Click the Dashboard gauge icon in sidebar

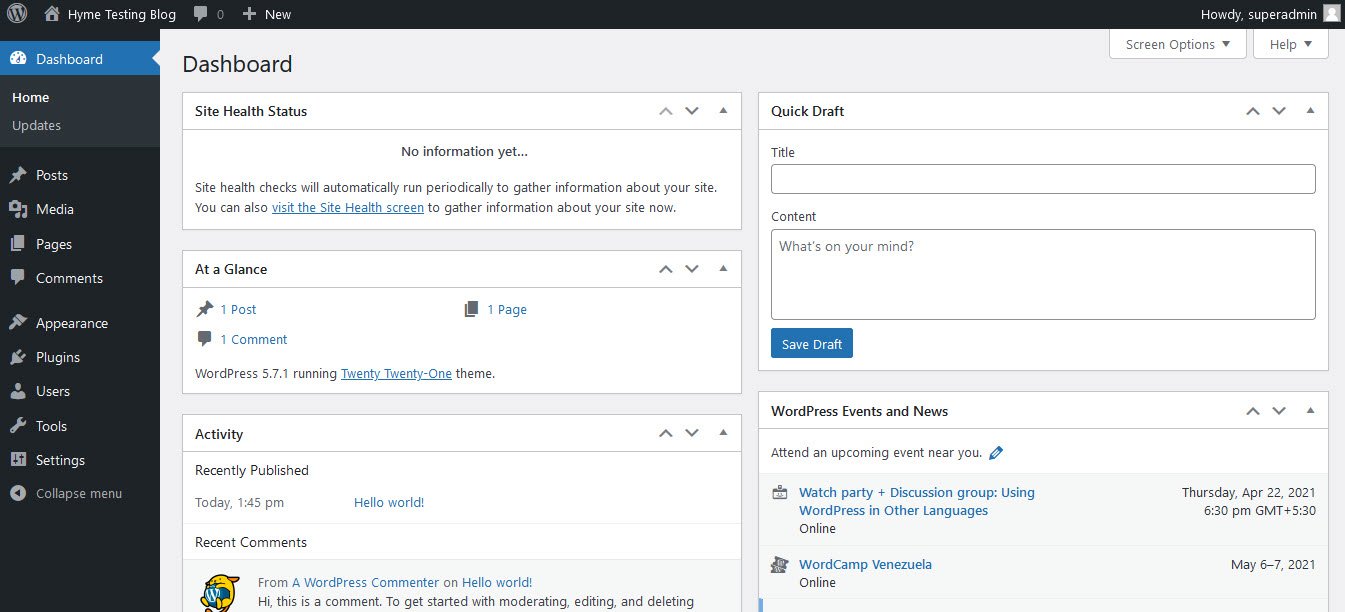pyautogui.click(x=18, y=59)
